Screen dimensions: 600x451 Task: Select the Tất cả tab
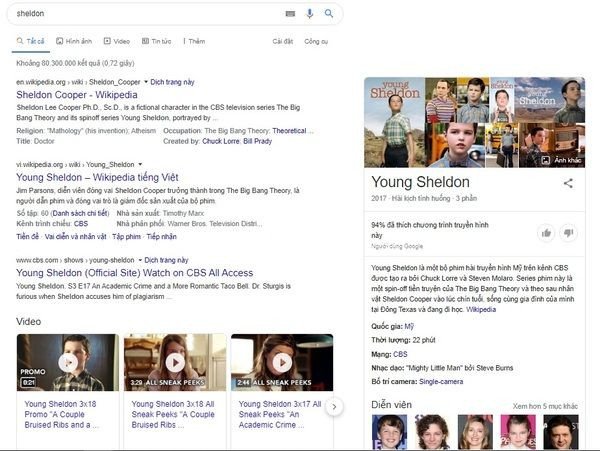point(31,41)
